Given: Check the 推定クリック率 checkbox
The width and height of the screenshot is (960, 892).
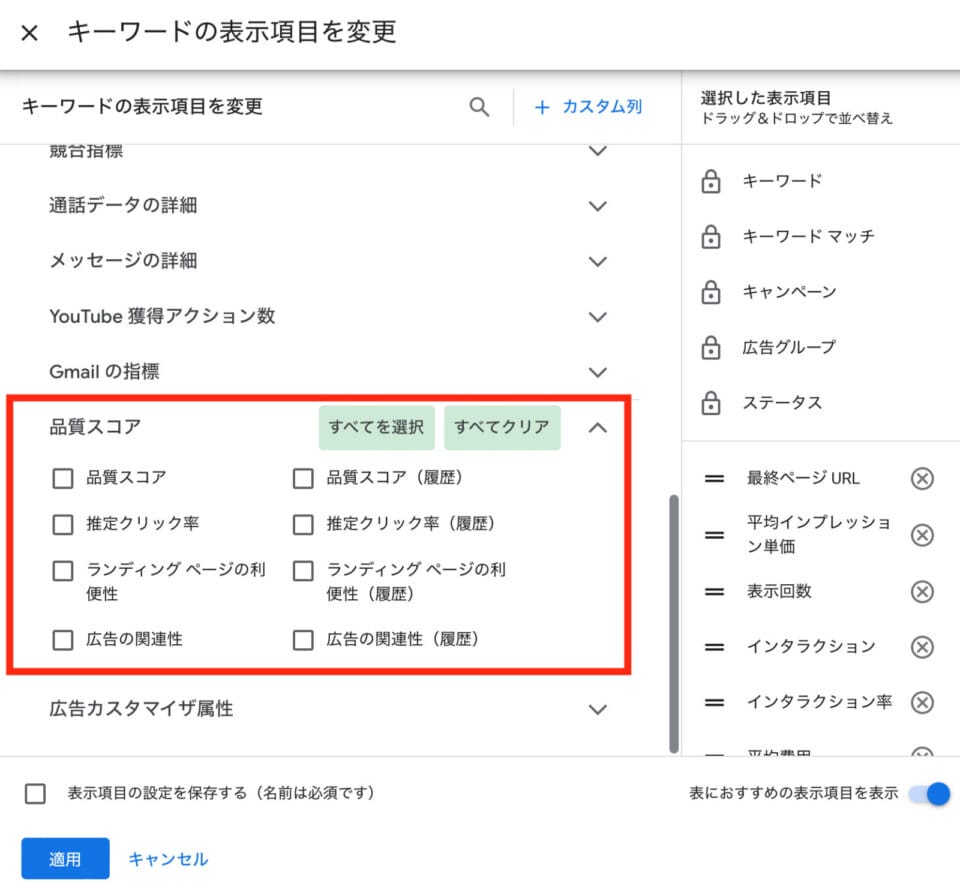Looking at the screenshot, I should [x=63, y=524].
